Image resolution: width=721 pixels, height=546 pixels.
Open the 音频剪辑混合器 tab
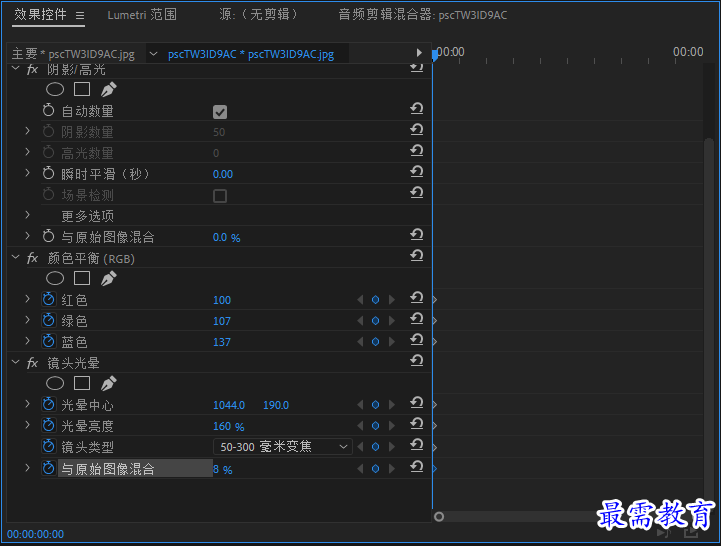[423, 15]
